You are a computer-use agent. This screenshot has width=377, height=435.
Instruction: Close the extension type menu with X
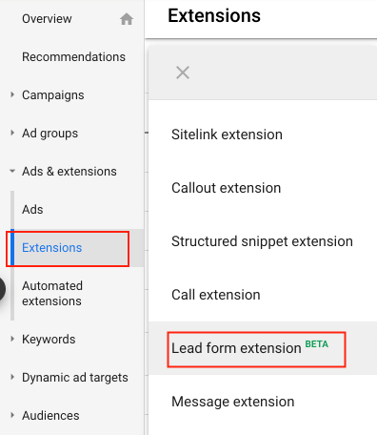coord(183,72)
